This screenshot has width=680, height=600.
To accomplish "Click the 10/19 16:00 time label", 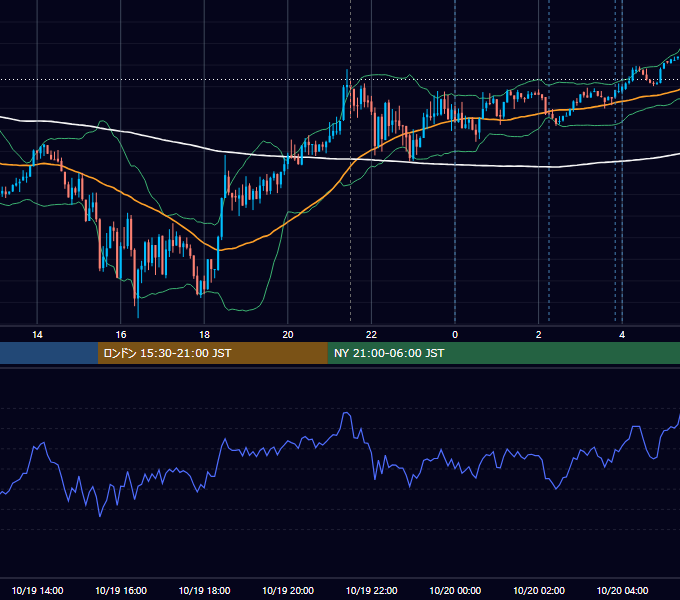I will tap(121, 590).
